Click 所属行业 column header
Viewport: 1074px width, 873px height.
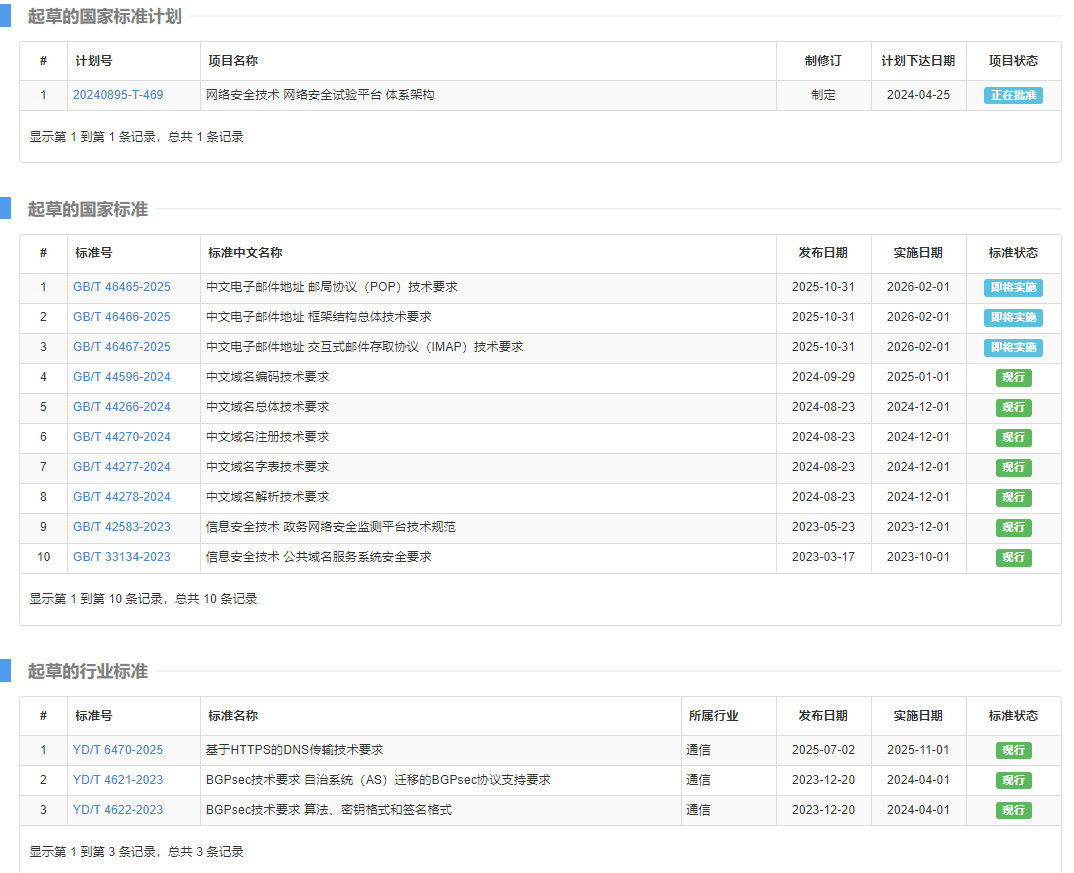point(713,716)
